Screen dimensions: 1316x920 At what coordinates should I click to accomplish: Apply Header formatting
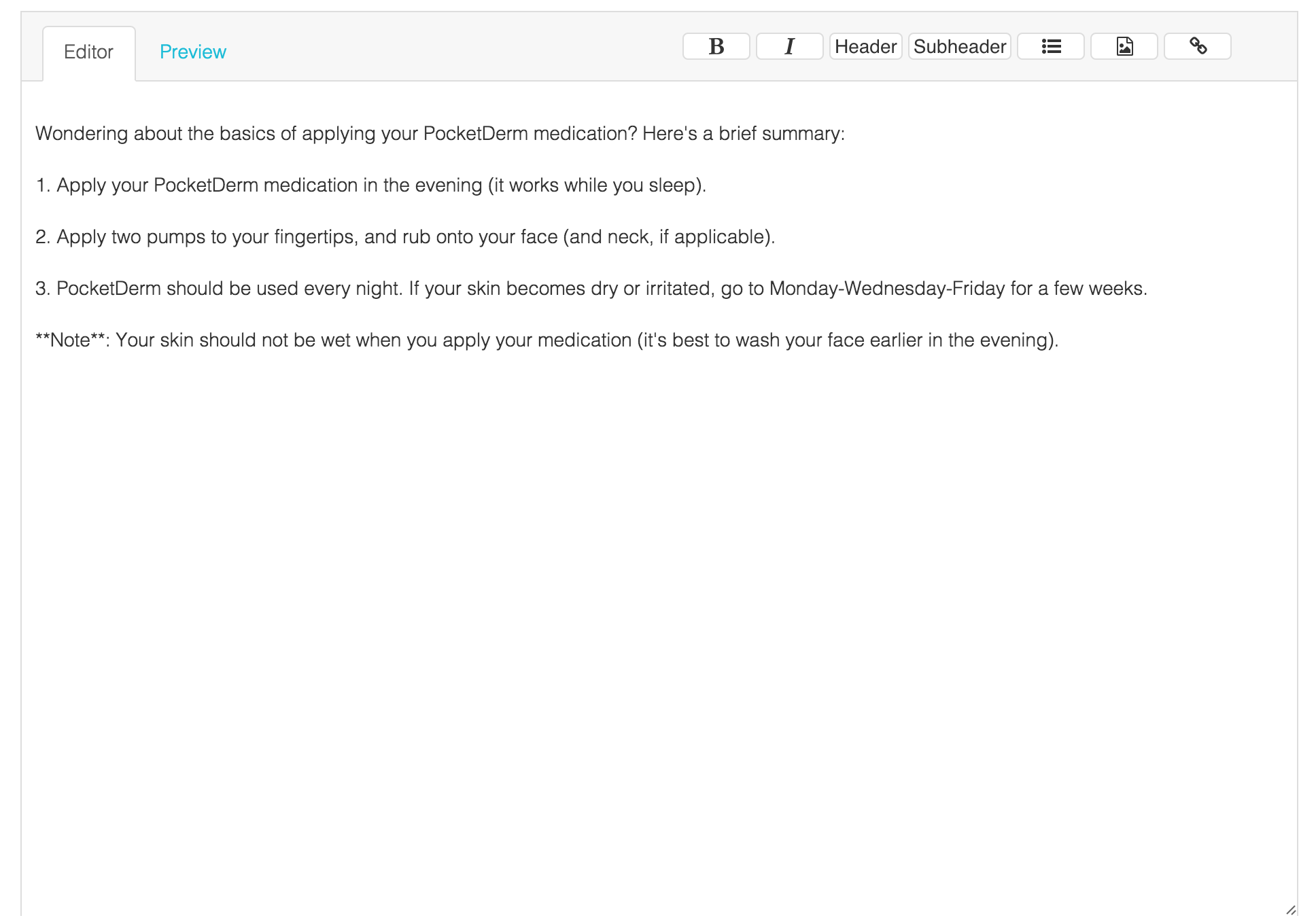865,46
